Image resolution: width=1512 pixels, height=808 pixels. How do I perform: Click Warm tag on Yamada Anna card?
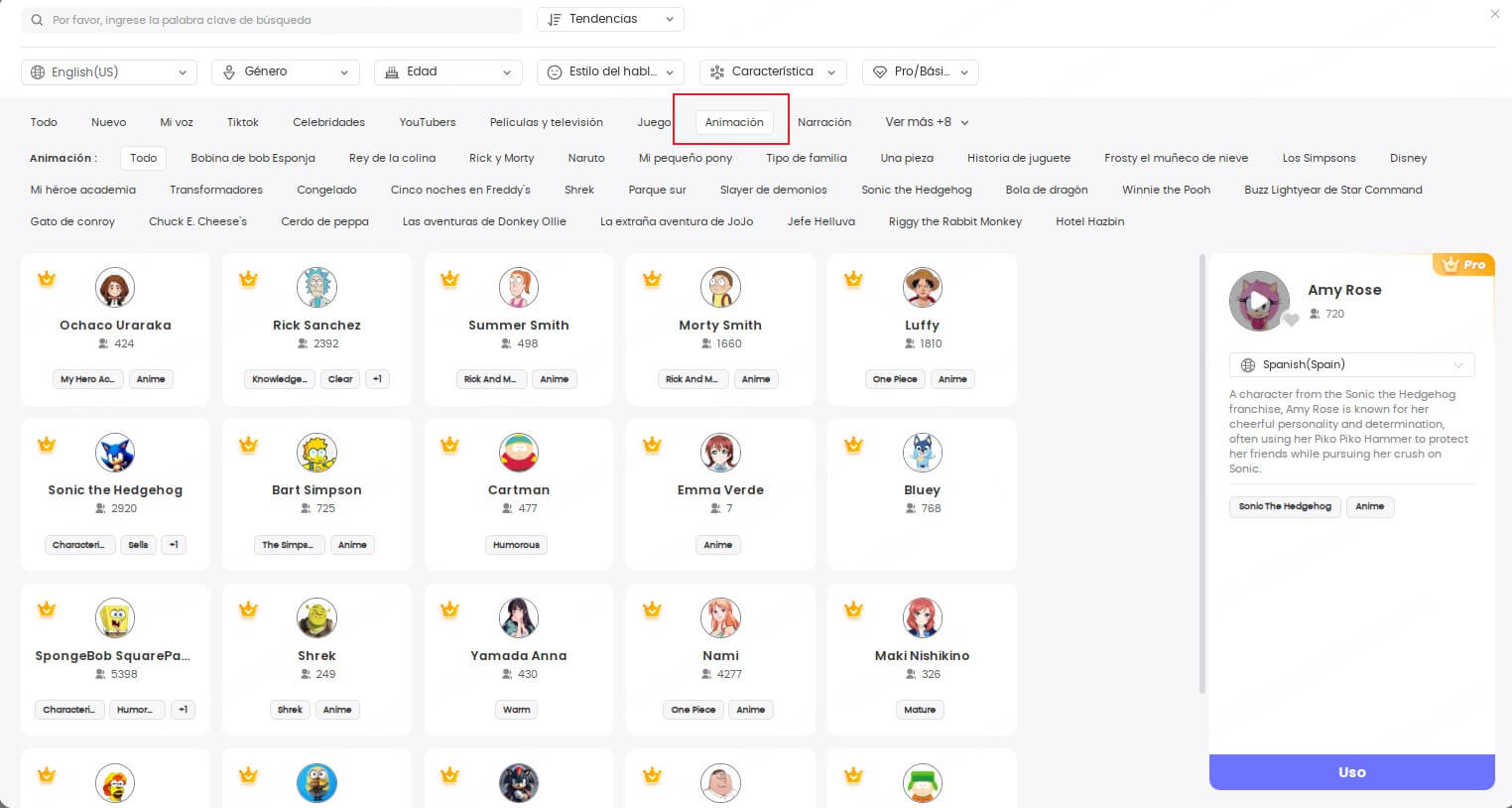(517, 710)
